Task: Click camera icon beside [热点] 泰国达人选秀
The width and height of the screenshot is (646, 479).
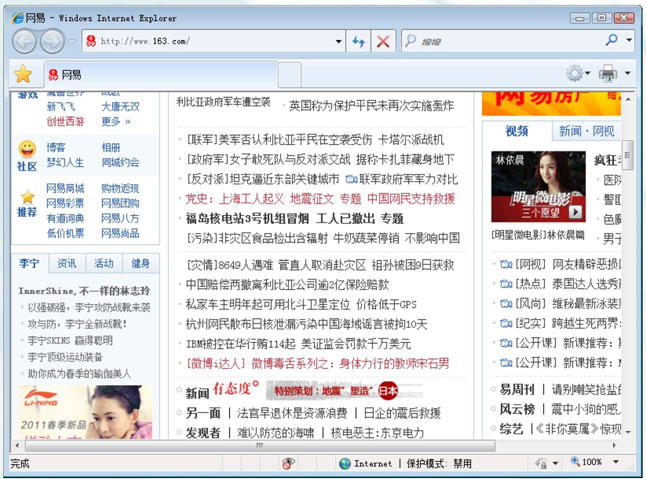Action: point(506,284)
